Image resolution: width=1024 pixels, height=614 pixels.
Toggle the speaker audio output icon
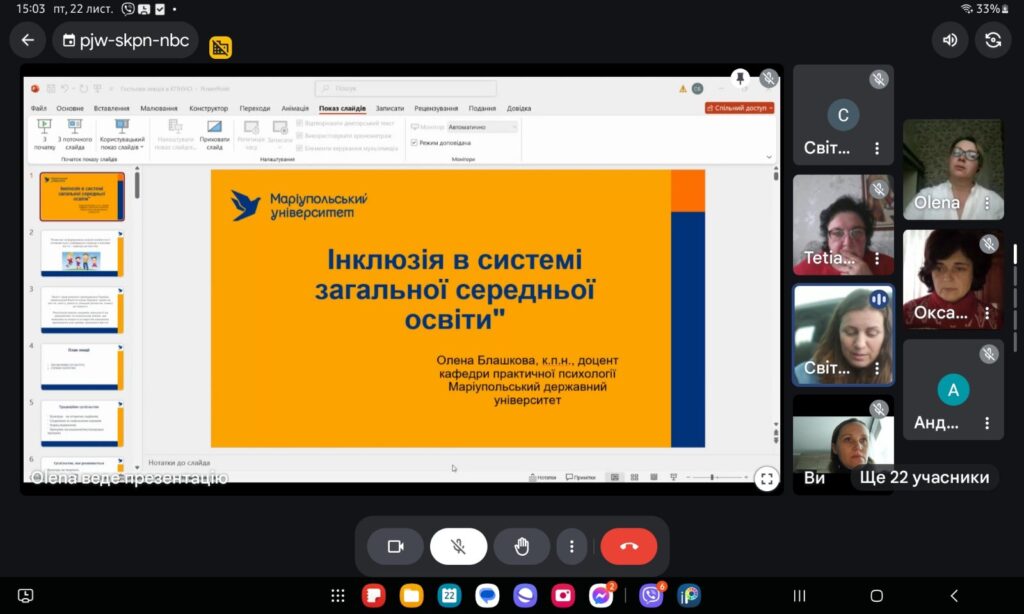click(950, 40)
